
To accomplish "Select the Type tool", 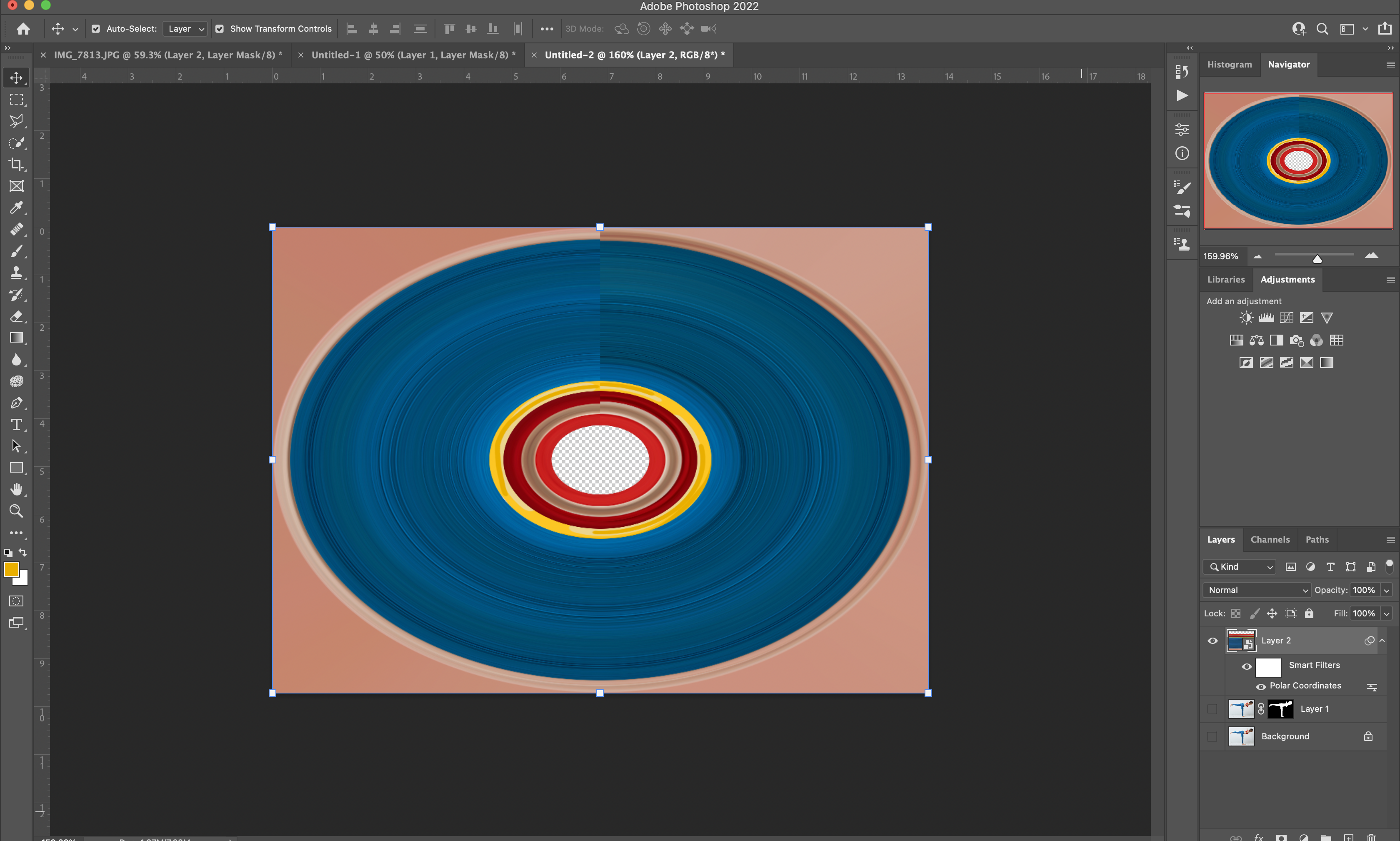I will [x=16, y=424].
